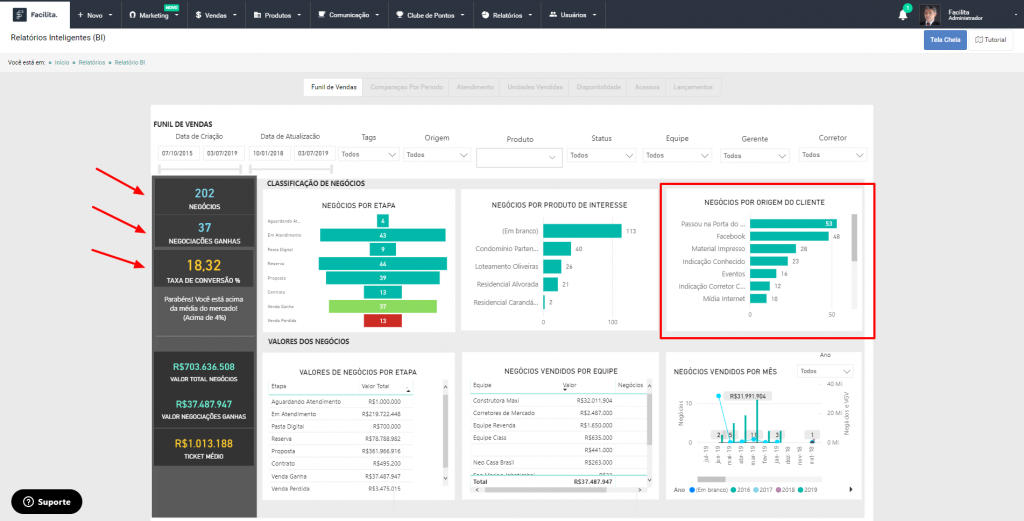This screenshot has height=521, width=1024.
Task: Click the administrator profile avatar
Action: click(x=929, y=15)
